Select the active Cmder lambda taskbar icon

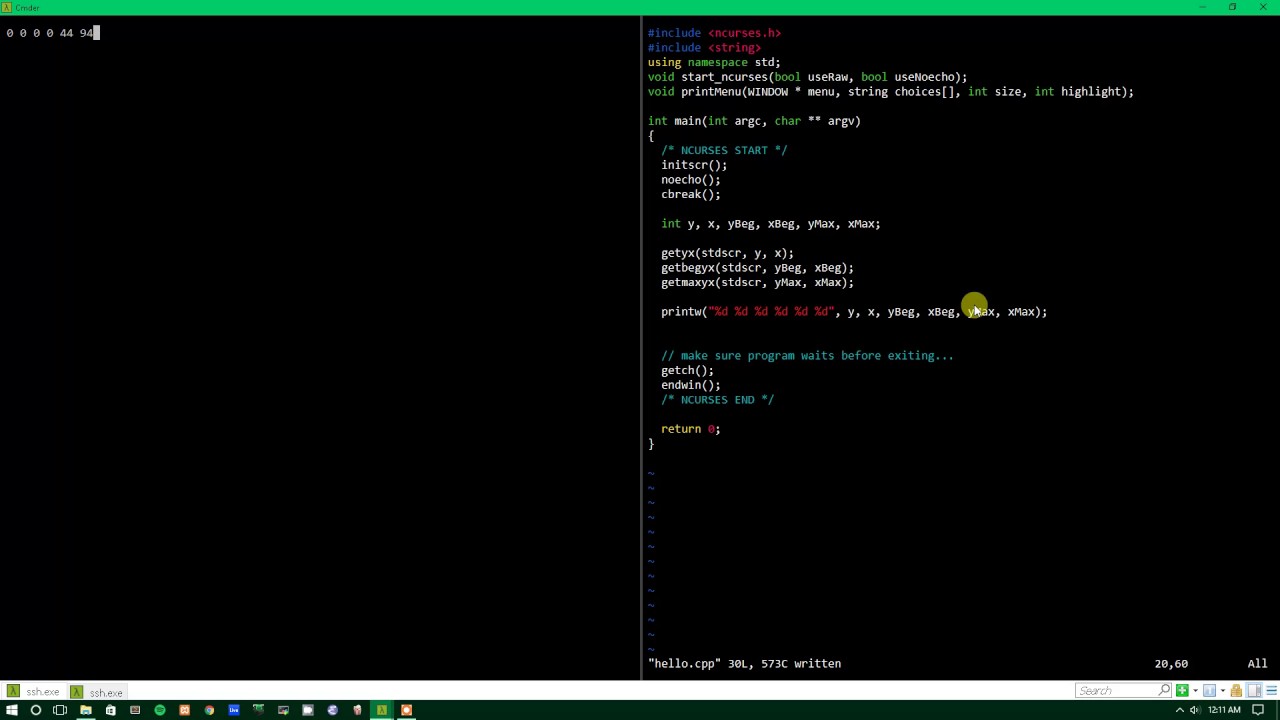[x=382, y=710]
